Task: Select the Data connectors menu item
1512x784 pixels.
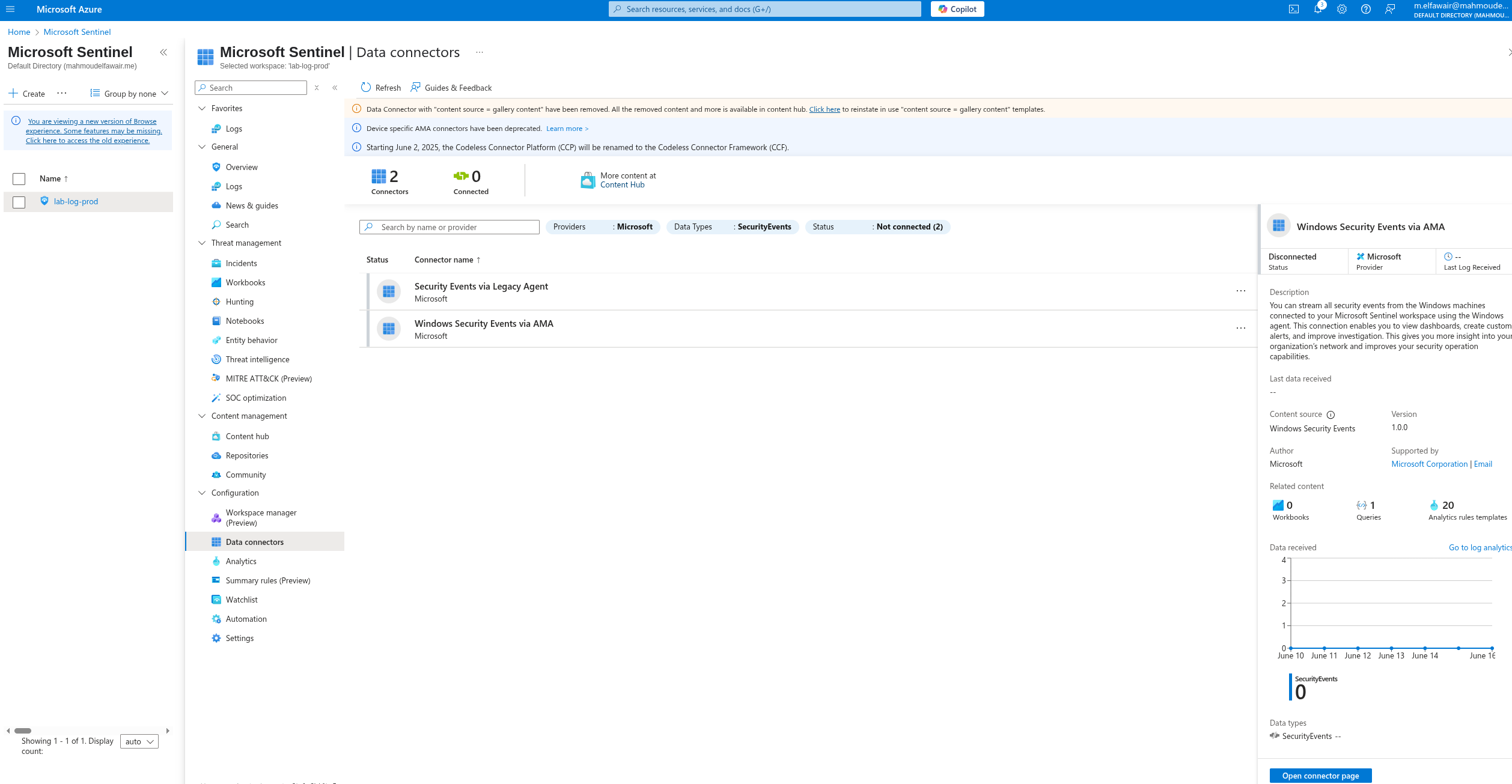Action: coord(264,542)
